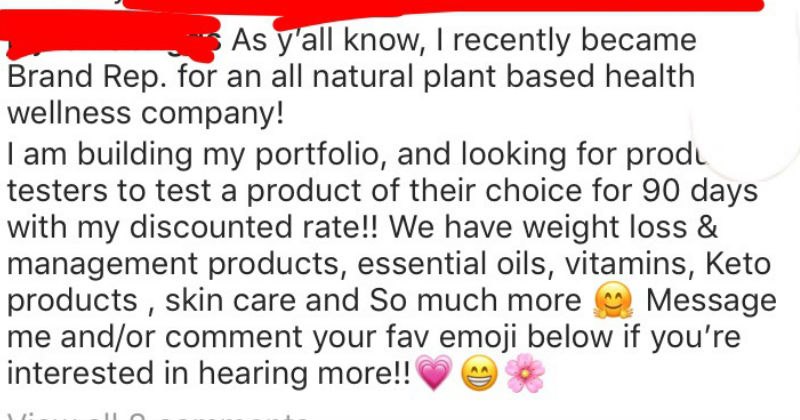This screenshot has height=420, width=800.
Task: Tap the pink growing heart emoji
Action: (x=434, y=373)
